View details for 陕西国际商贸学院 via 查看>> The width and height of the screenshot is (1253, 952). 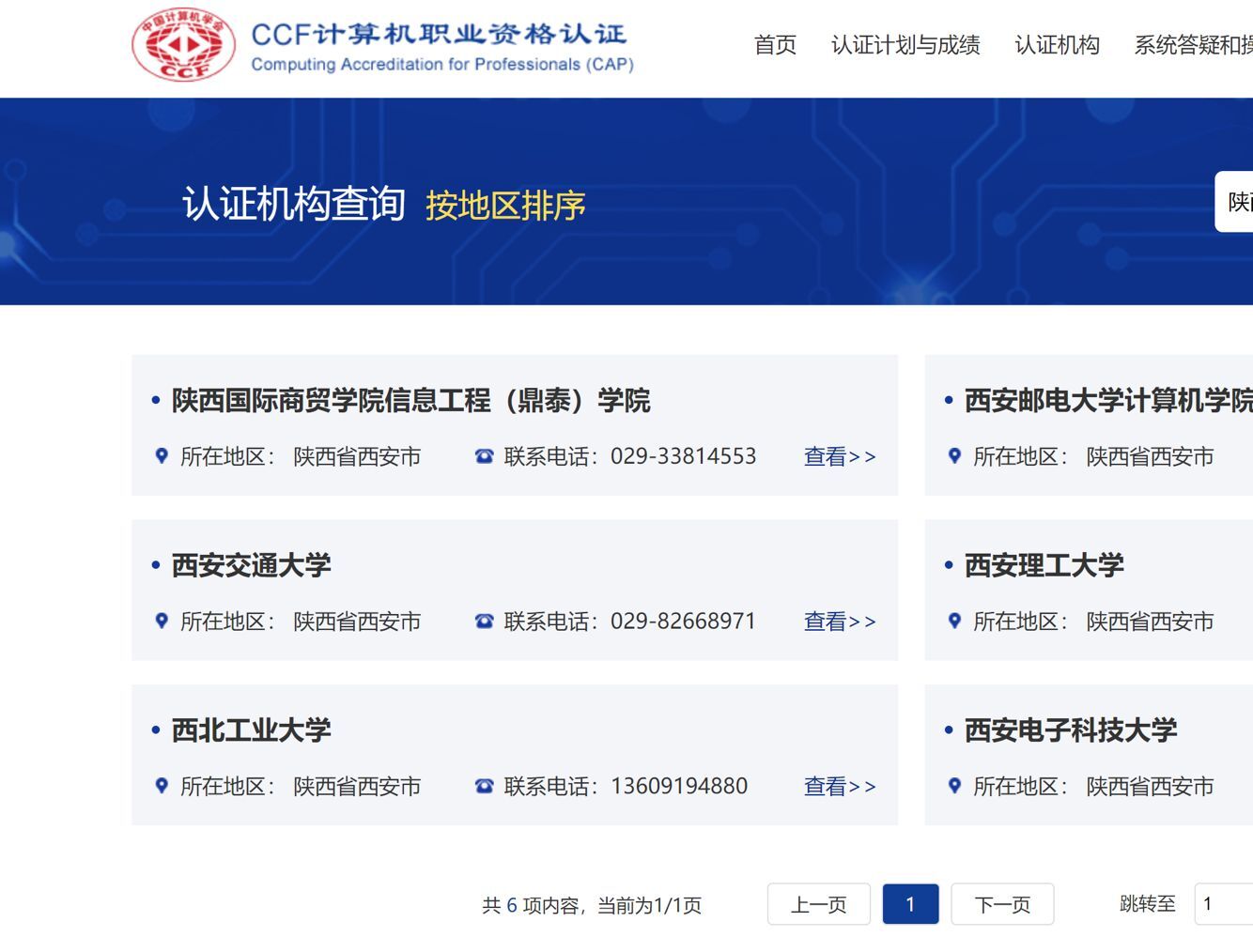pyautogui.click(x=840, y=456)
